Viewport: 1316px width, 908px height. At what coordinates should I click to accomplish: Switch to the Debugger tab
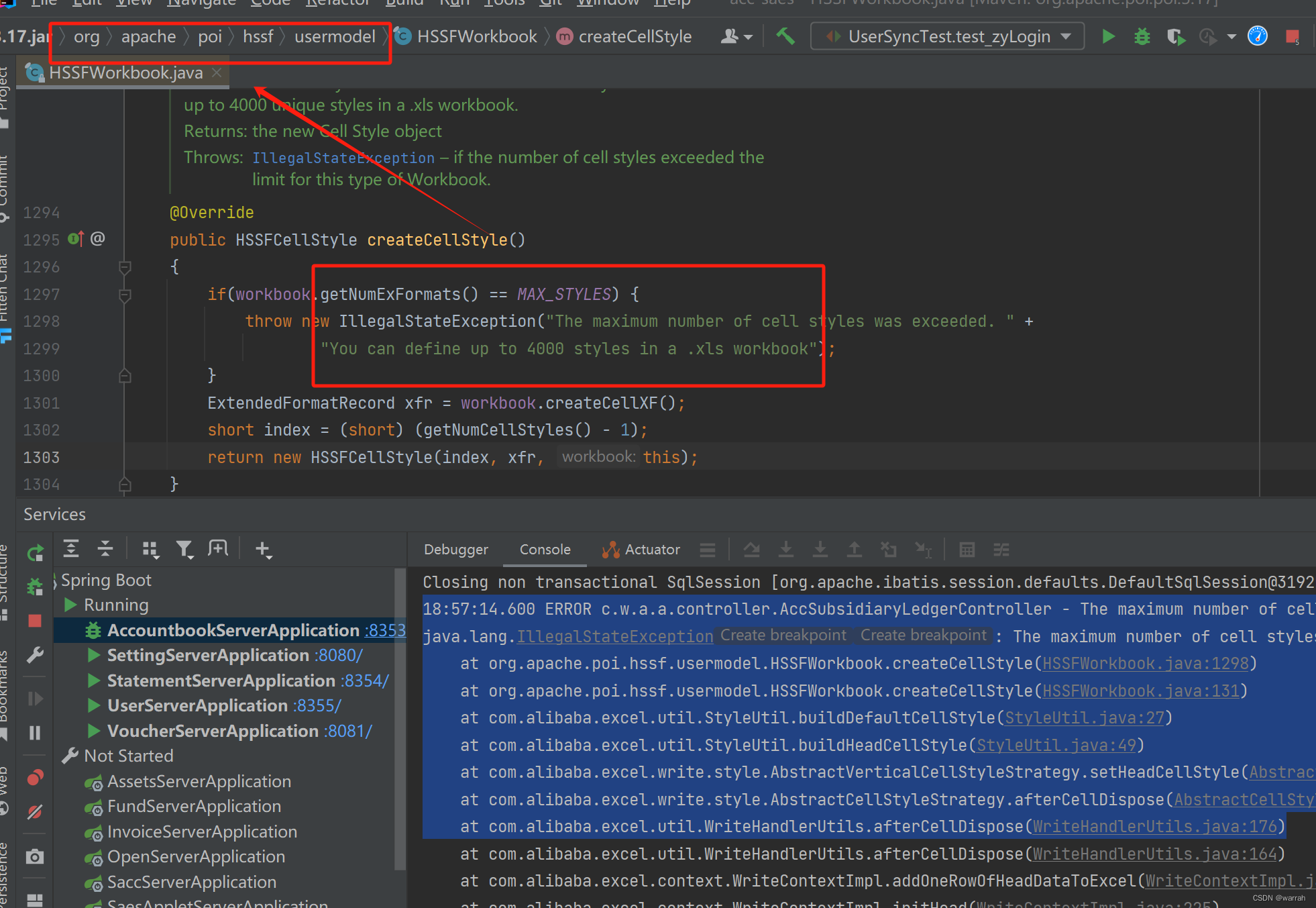coord(456,550)
